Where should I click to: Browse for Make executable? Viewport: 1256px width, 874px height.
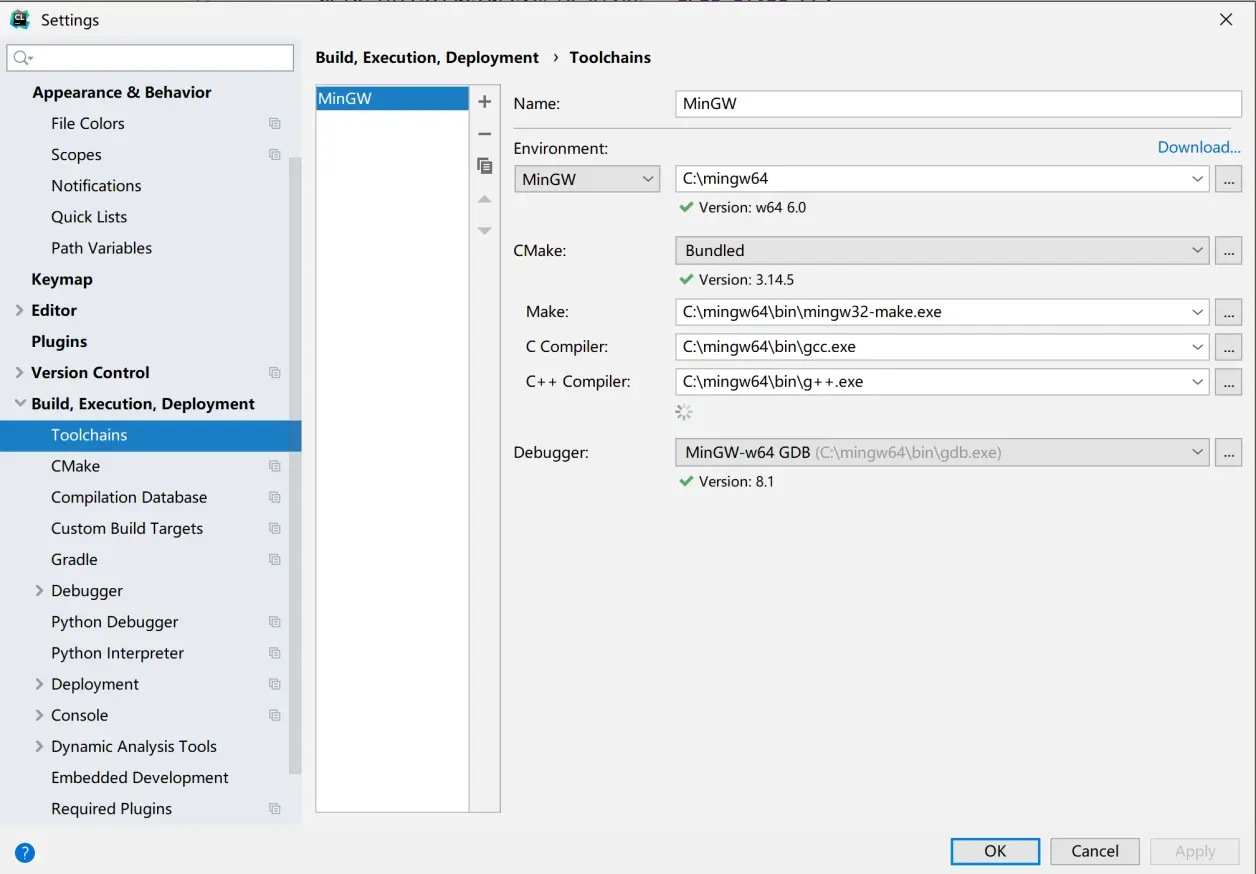[1228, 312]
